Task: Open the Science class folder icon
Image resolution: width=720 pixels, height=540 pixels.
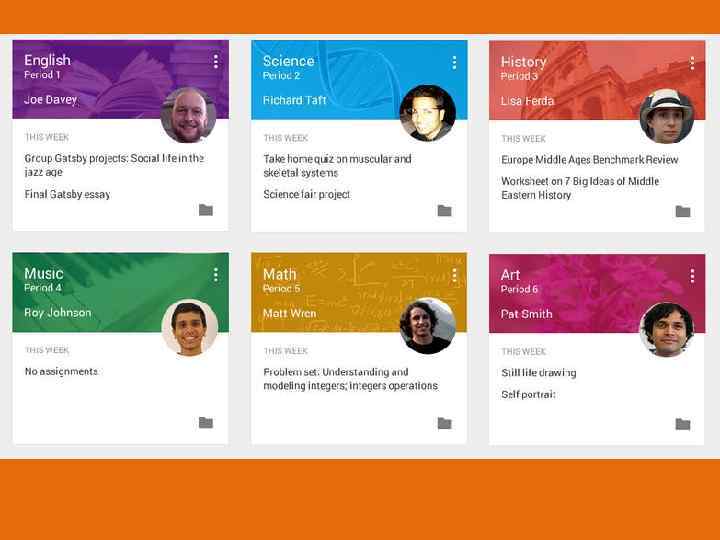Action: pos(444,211)
